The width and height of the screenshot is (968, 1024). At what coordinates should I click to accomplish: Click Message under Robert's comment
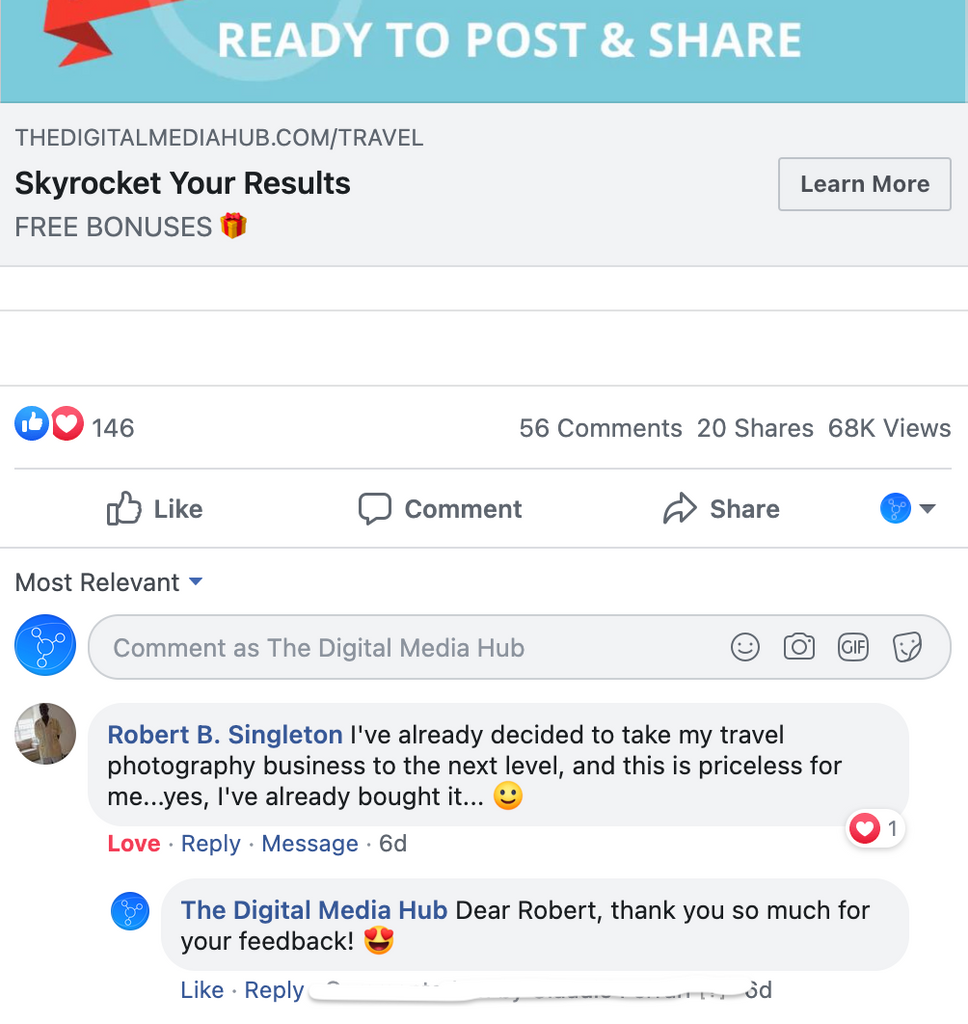310,843
